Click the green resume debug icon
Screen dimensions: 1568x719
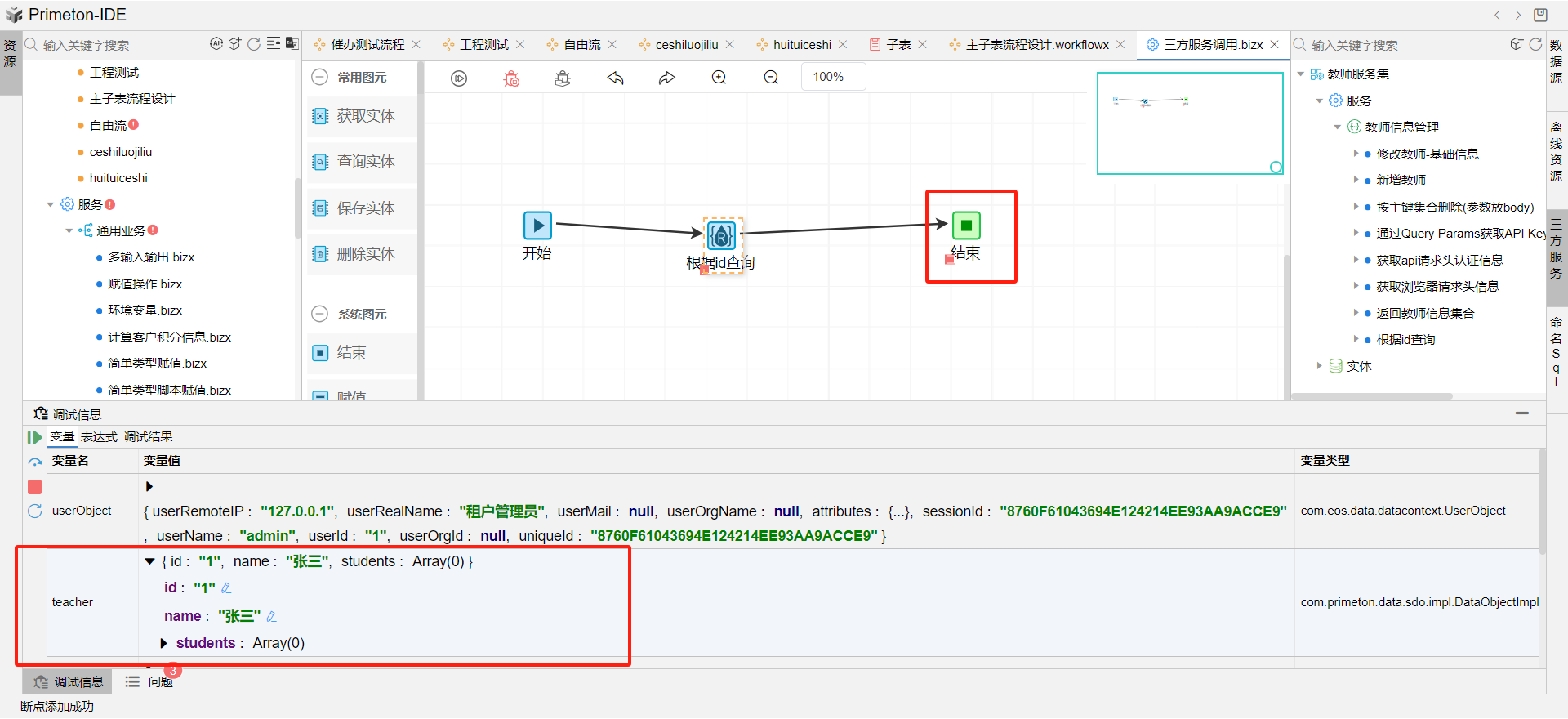[x=34, y=438]
